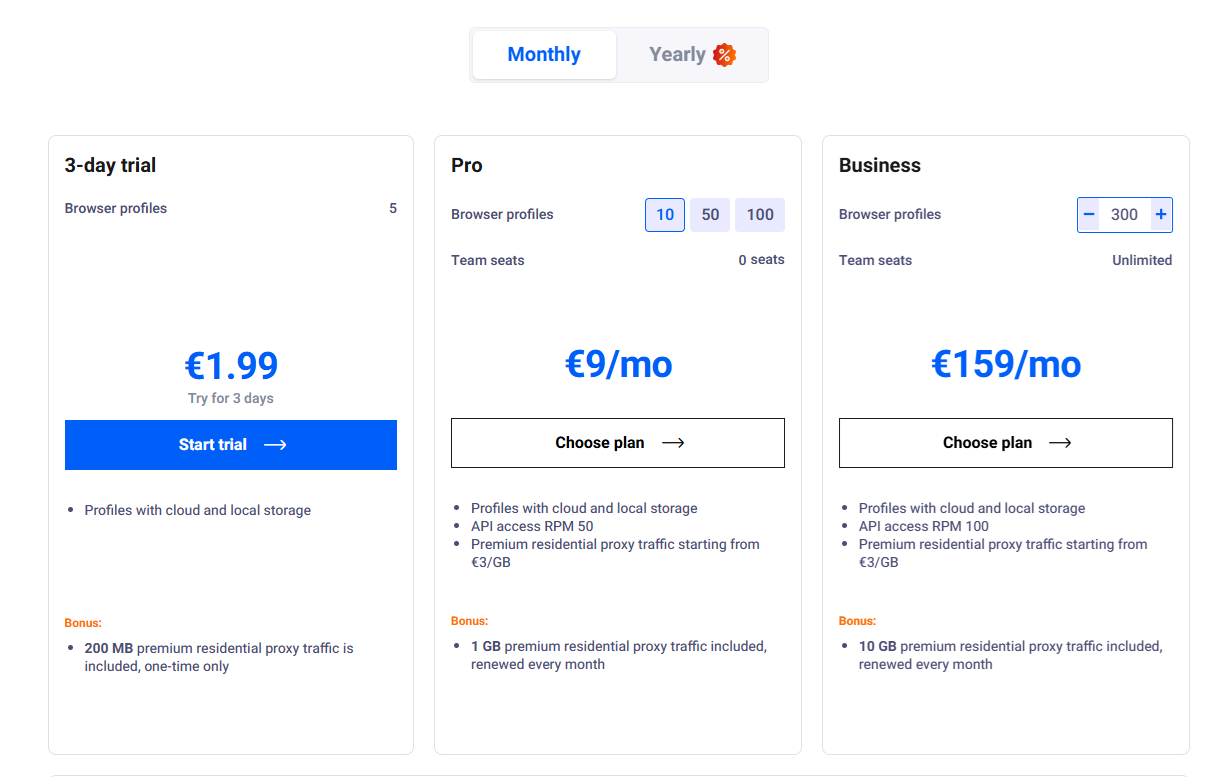Select 100 browser profiles in the Pro plan
Image resolution: width=1225 pixels, height=779 pixels.
[x=759, y=214]
